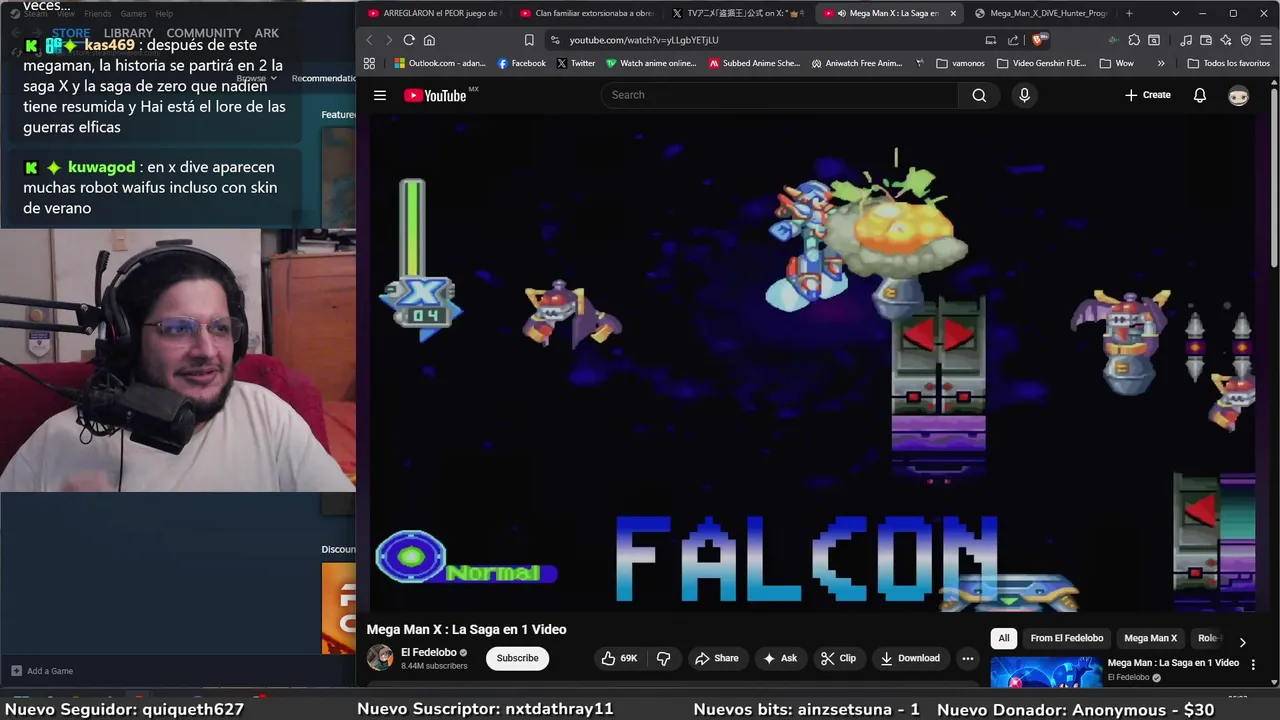This screenshot has height=720, width=1280.
Task: Open Watch anime online bookmark
Action: (x=651, y=63)
